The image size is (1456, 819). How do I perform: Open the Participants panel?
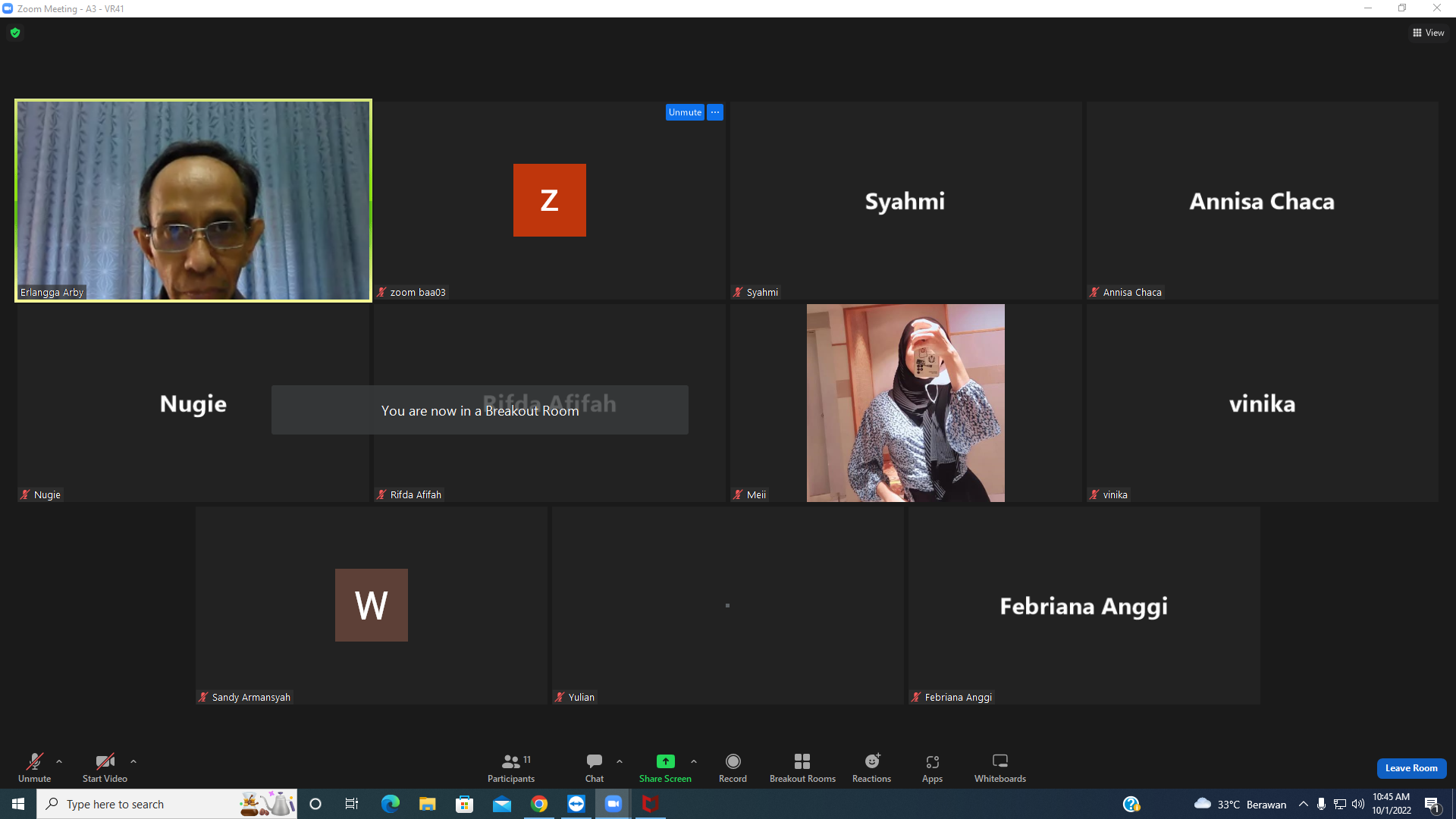(x=511, y=767)
